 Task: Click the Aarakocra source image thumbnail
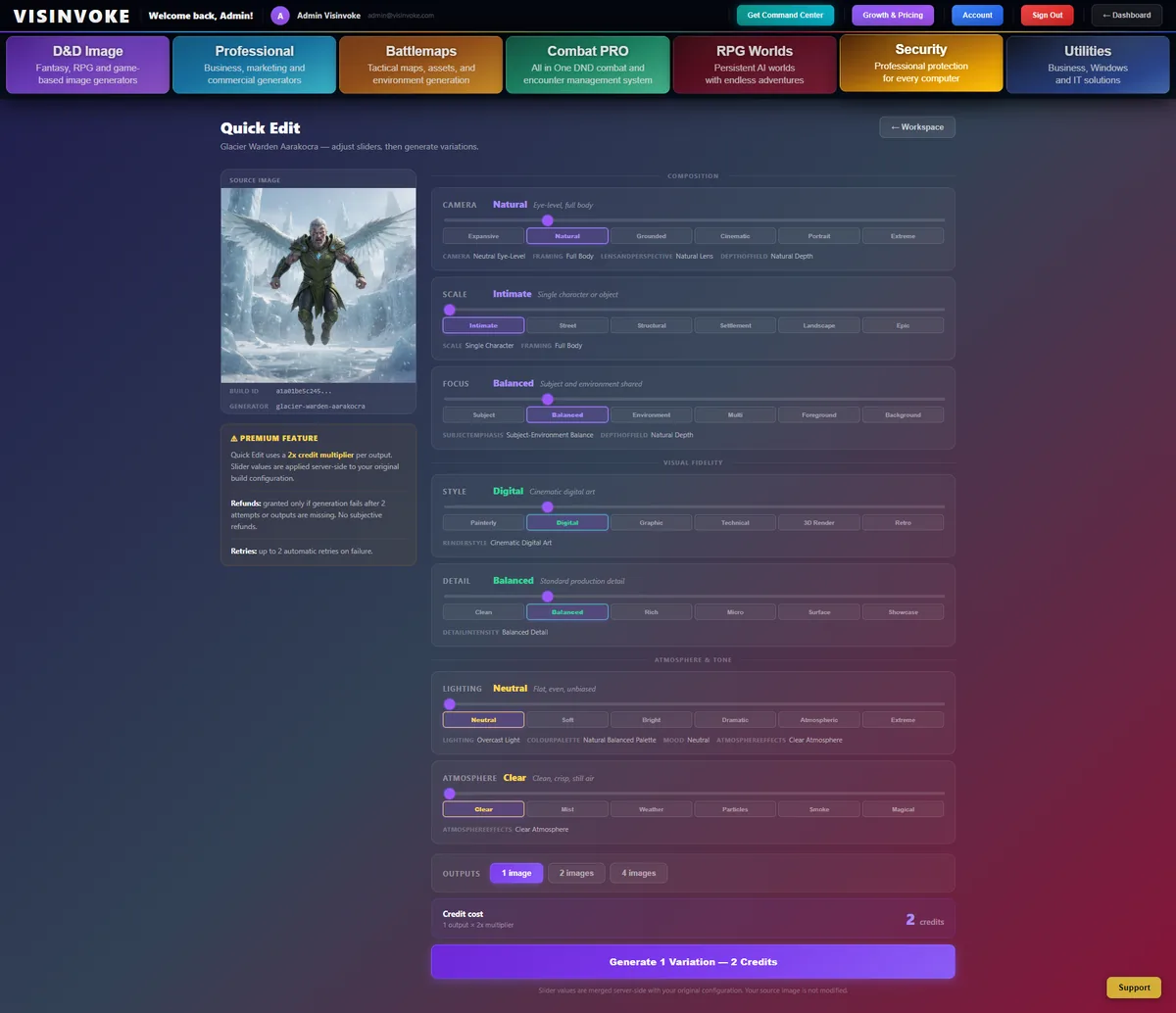(318, 285)
